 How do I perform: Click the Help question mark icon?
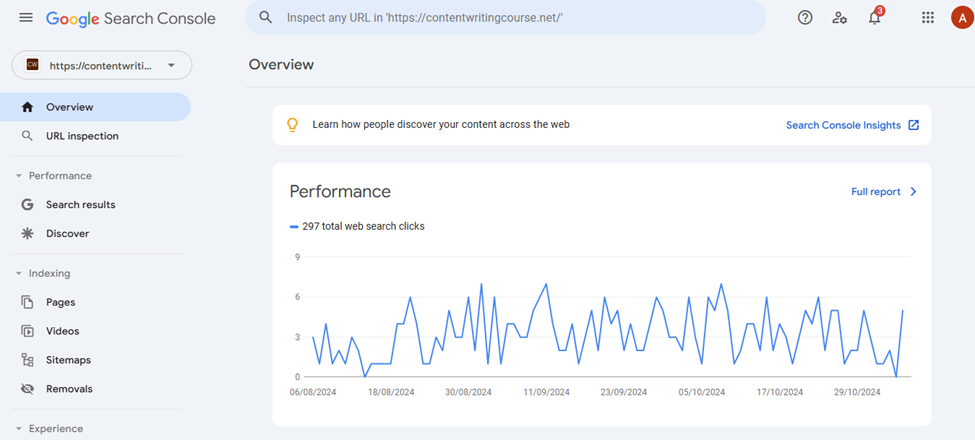pos(805,17)
